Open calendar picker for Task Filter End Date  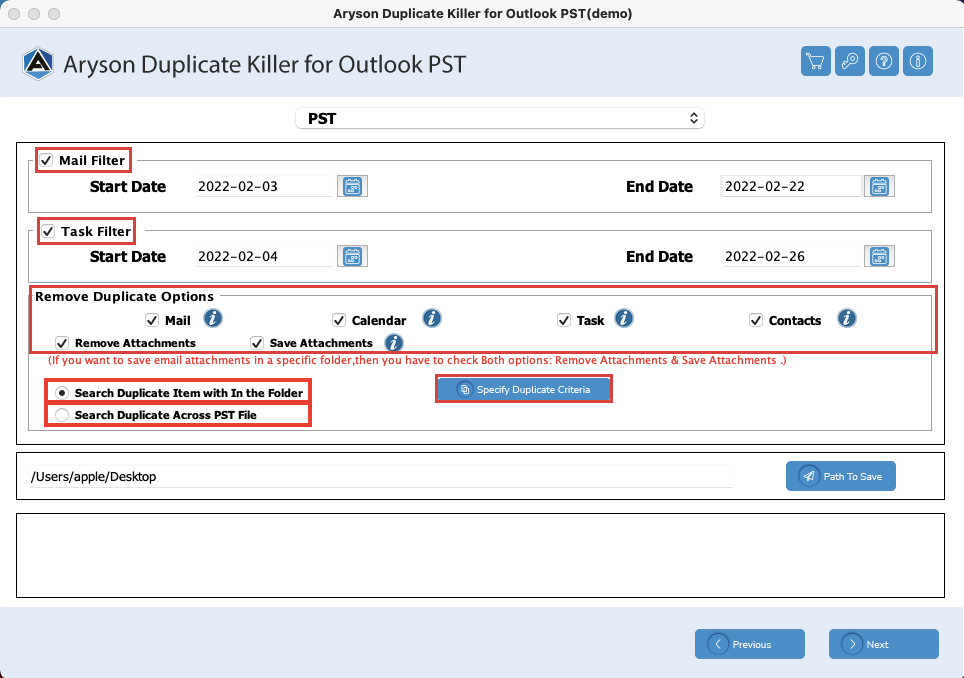pyautogui.click(x=879, y=256)
